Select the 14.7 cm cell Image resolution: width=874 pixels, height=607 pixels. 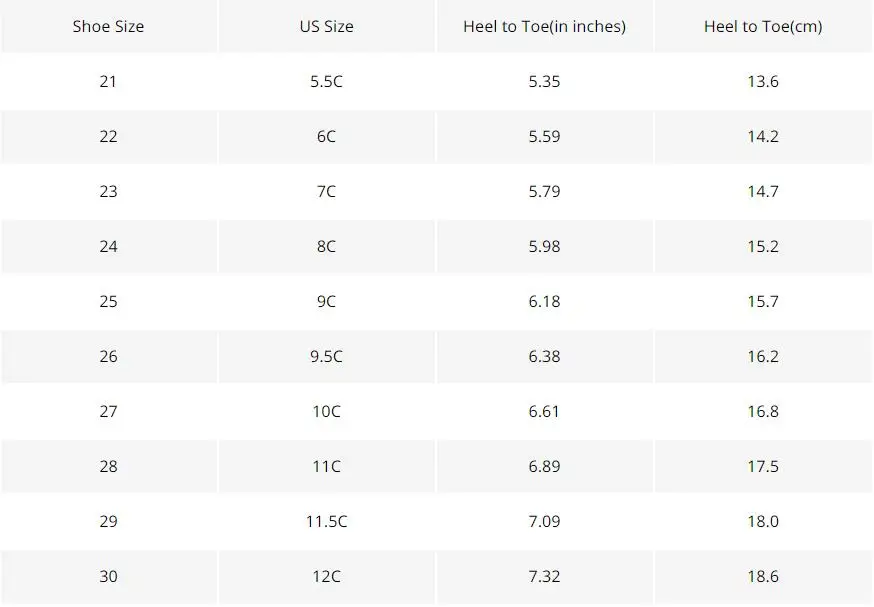click(x=763, y=191)
